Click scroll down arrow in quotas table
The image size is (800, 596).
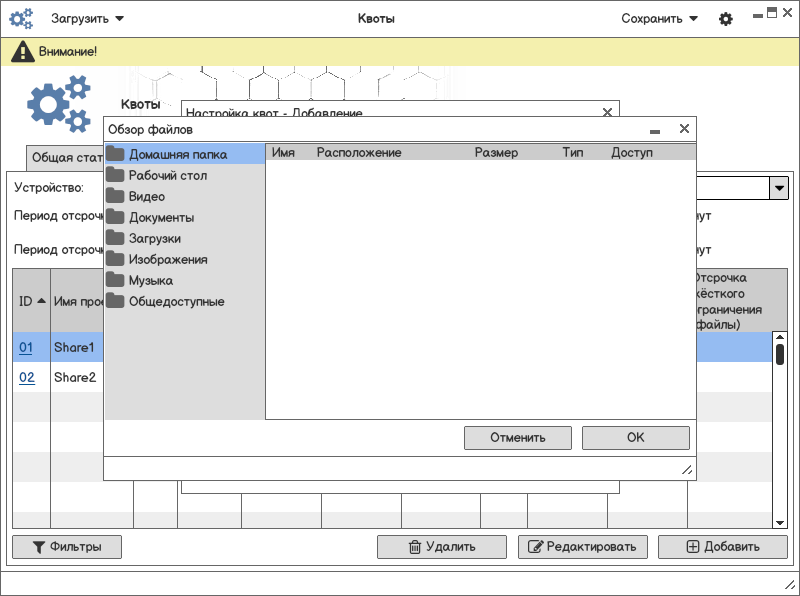click(780, 523)
